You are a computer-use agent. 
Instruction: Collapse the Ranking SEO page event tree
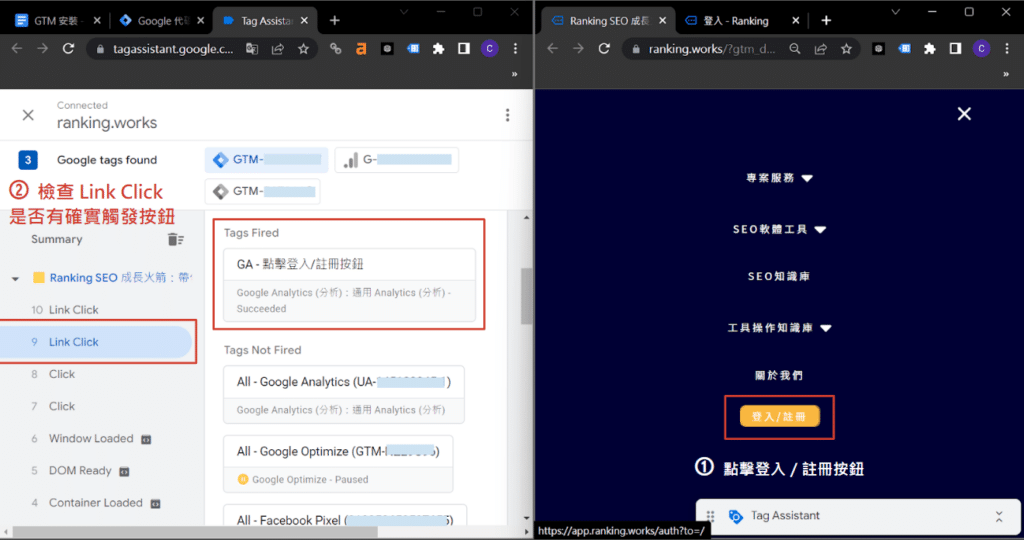pos(15,278)
